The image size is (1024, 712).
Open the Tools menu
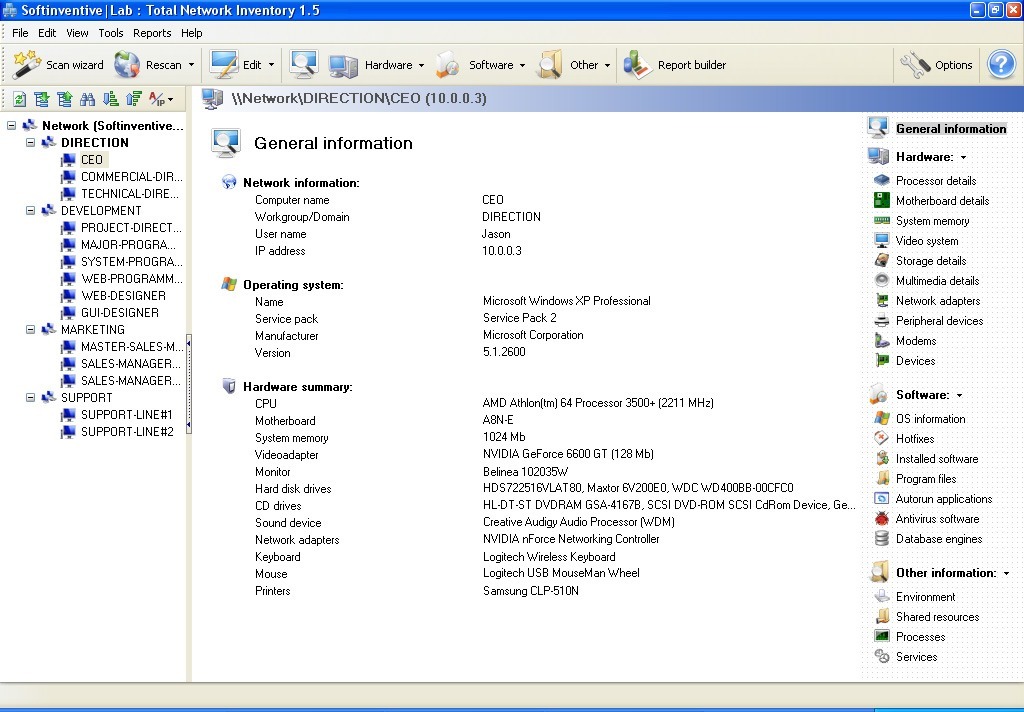(111, 32)
